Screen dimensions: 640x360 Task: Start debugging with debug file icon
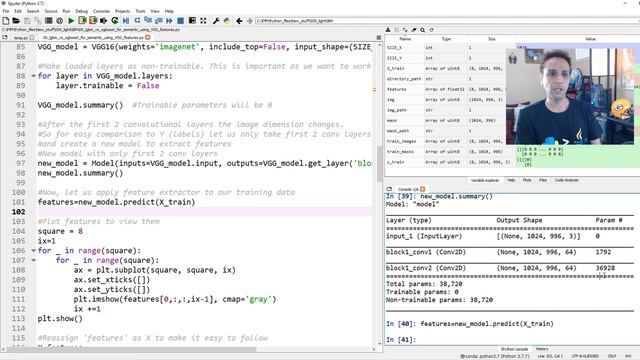126,20
